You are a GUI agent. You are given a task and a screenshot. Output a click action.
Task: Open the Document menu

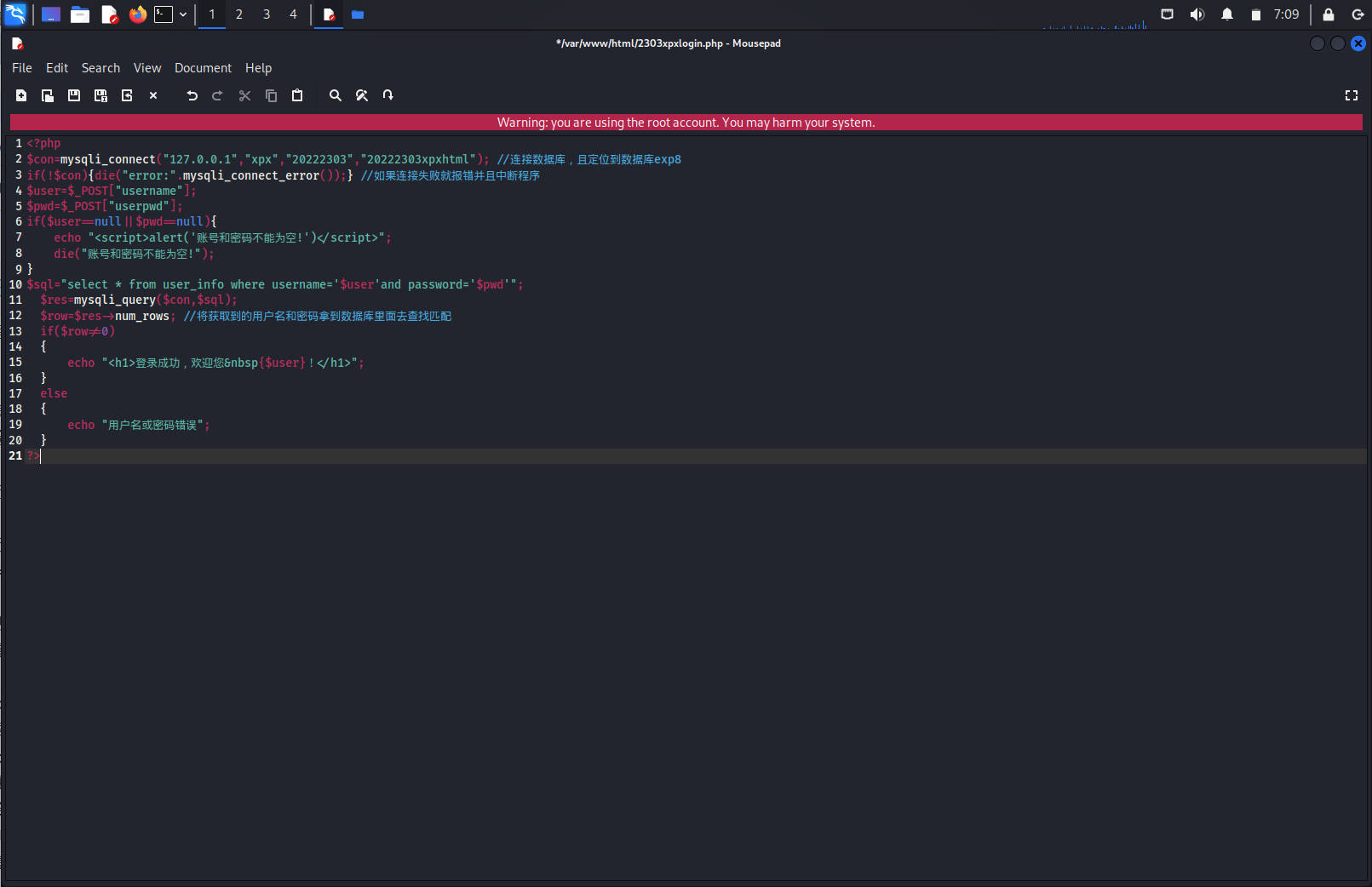coord(203,68)
